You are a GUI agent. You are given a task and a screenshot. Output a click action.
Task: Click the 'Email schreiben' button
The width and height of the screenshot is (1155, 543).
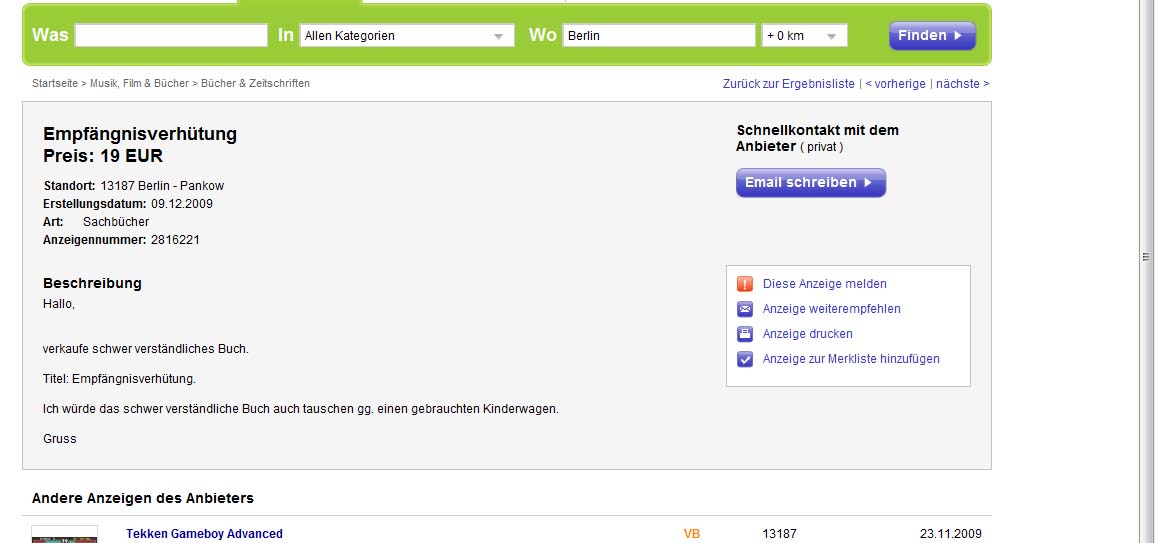810,183
